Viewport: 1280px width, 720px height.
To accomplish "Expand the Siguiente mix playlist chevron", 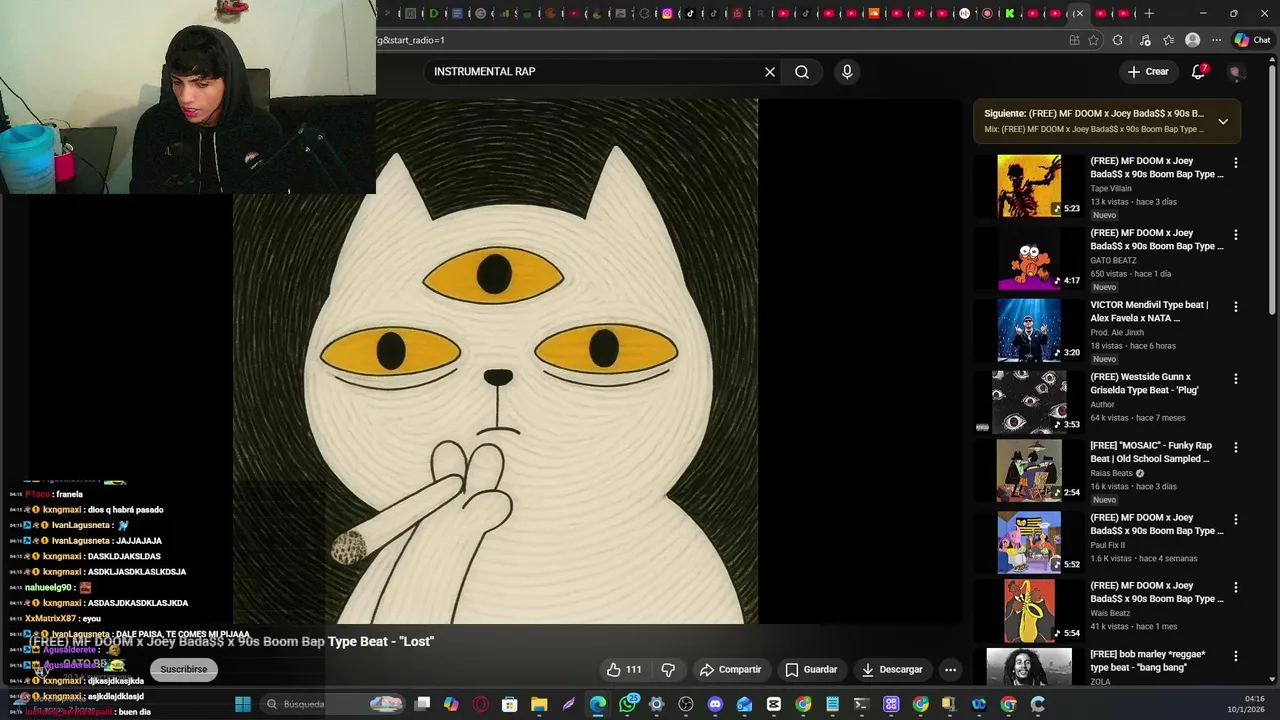I will tap(1223, 121).
